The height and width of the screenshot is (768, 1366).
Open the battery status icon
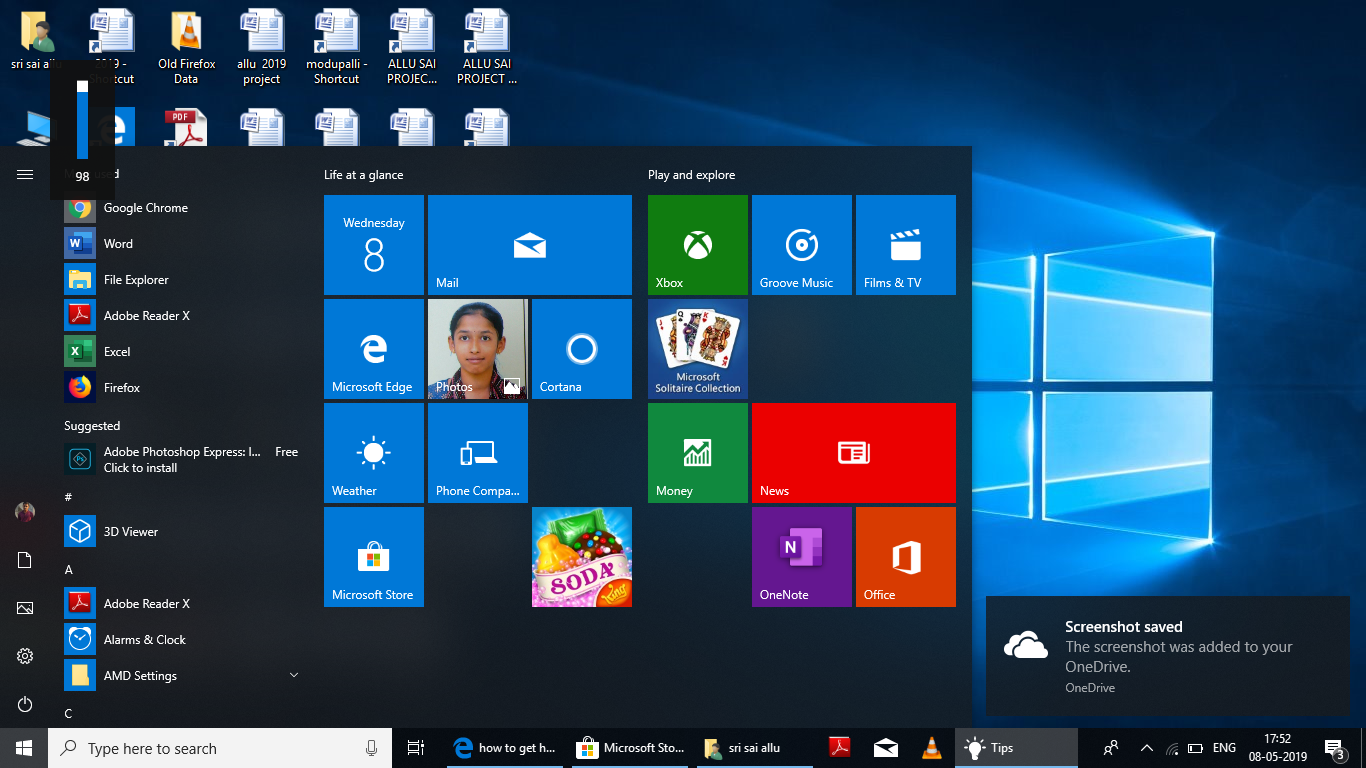(x=1196, y=748)
